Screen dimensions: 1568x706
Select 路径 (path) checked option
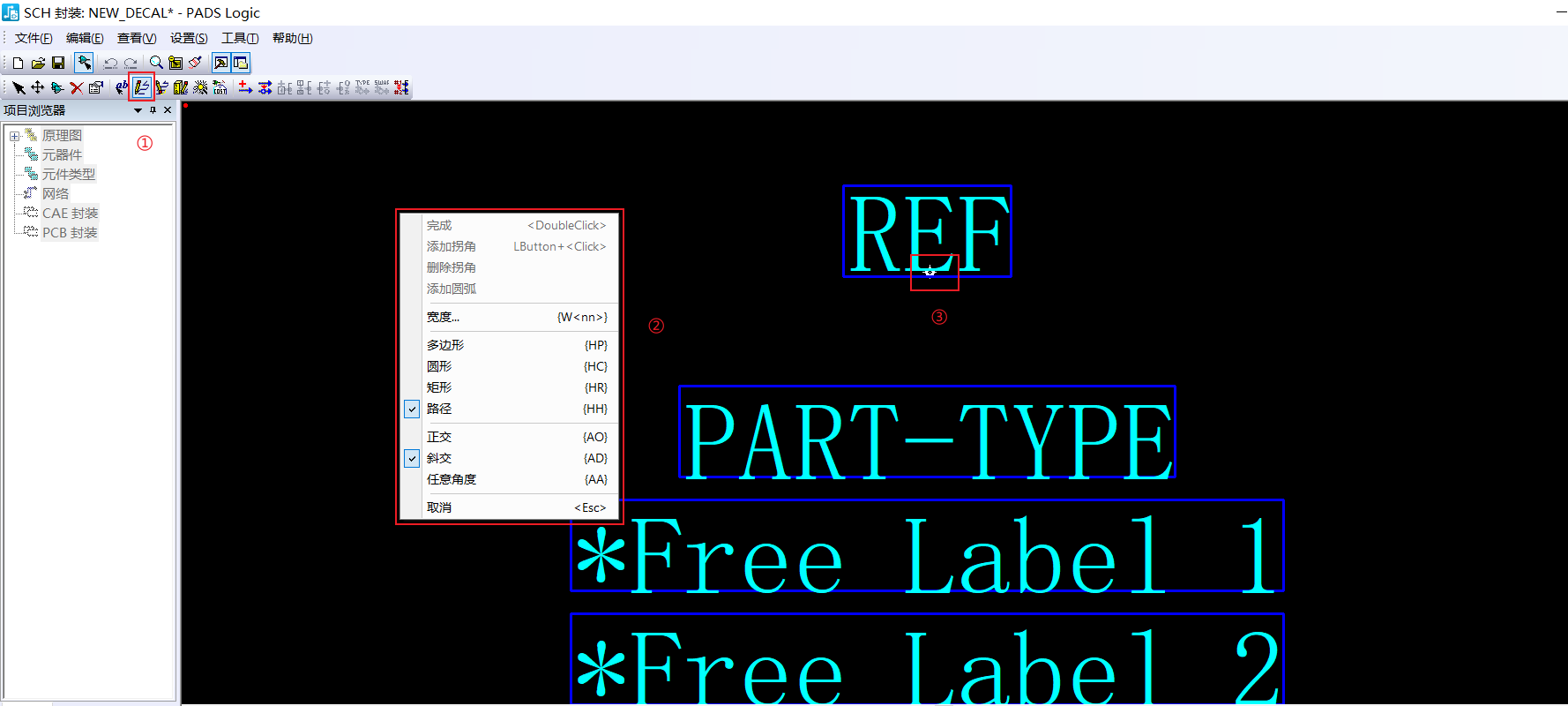pyautogui.click(x=510, y=409)
